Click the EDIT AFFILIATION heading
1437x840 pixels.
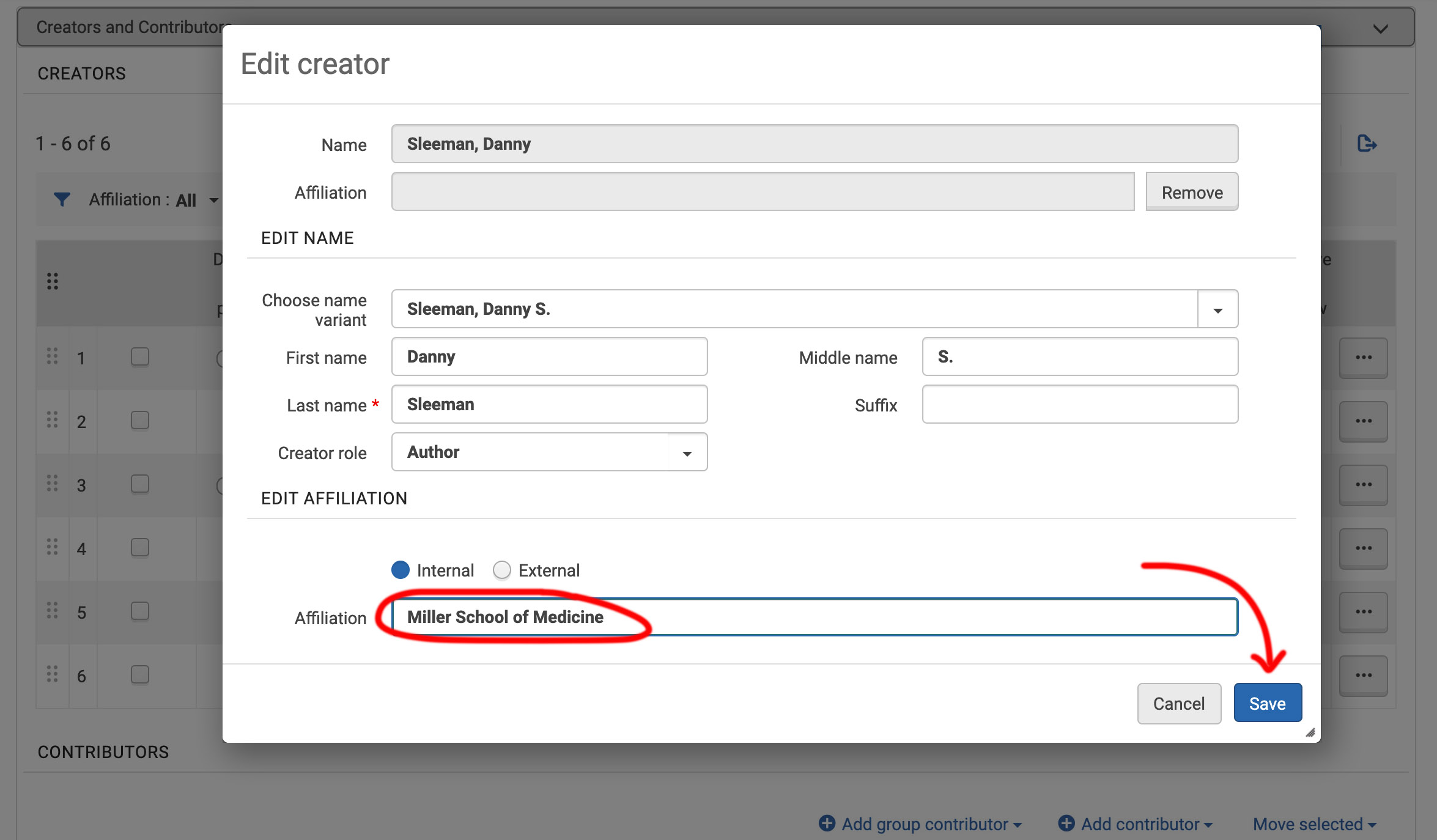pyautogui.click(x=334, y=498)
